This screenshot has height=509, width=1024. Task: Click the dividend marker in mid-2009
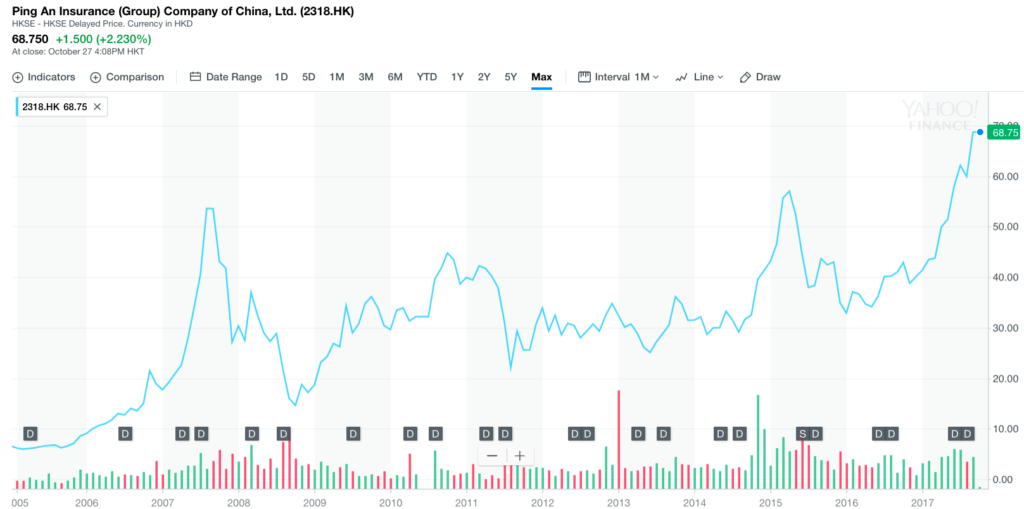(353, 433)
